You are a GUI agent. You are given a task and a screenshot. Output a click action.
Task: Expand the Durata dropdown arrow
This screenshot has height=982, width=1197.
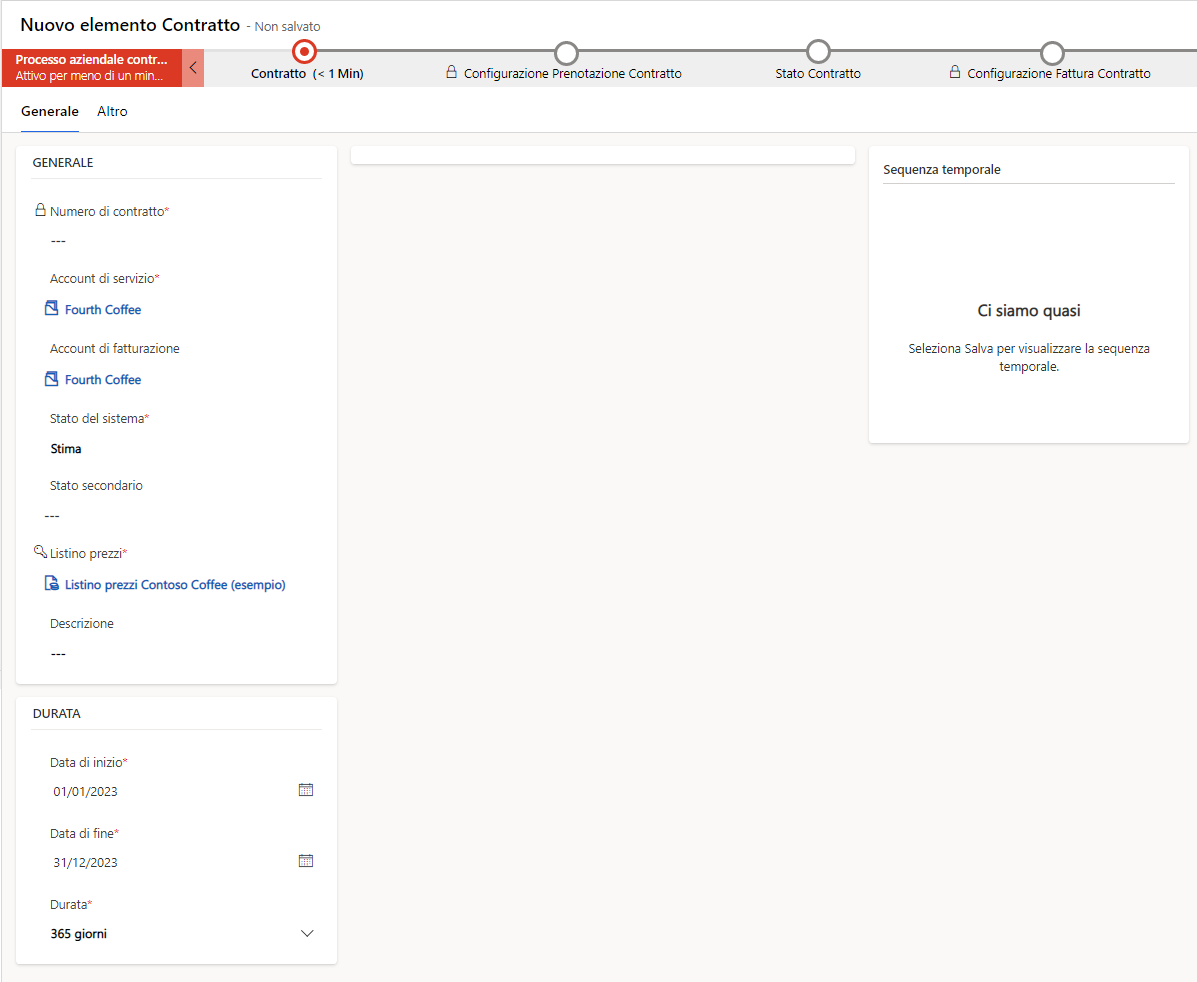coord(307,934)
